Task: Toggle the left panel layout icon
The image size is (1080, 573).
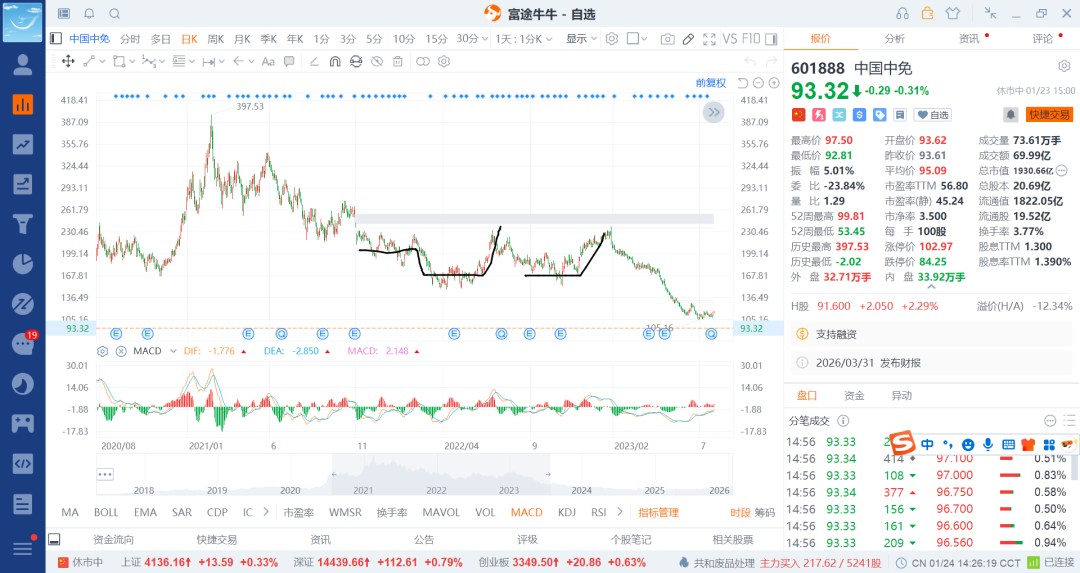Action: click(56, 39)
